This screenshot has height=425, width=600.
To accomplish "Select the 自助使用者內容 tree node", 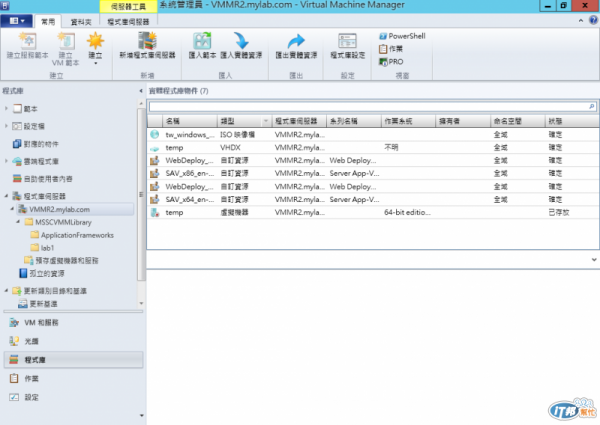I will 42,179.
